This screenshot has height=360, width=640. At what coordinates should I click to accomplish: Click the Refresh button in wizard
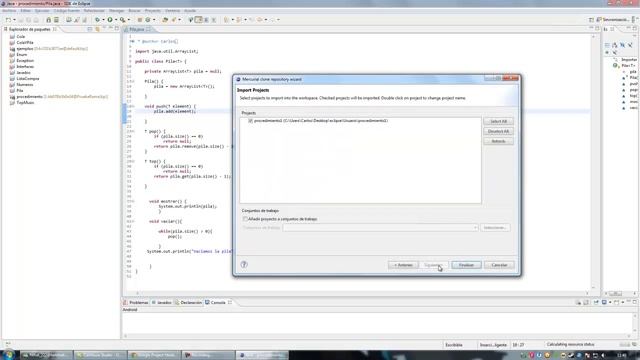point(498,141)
